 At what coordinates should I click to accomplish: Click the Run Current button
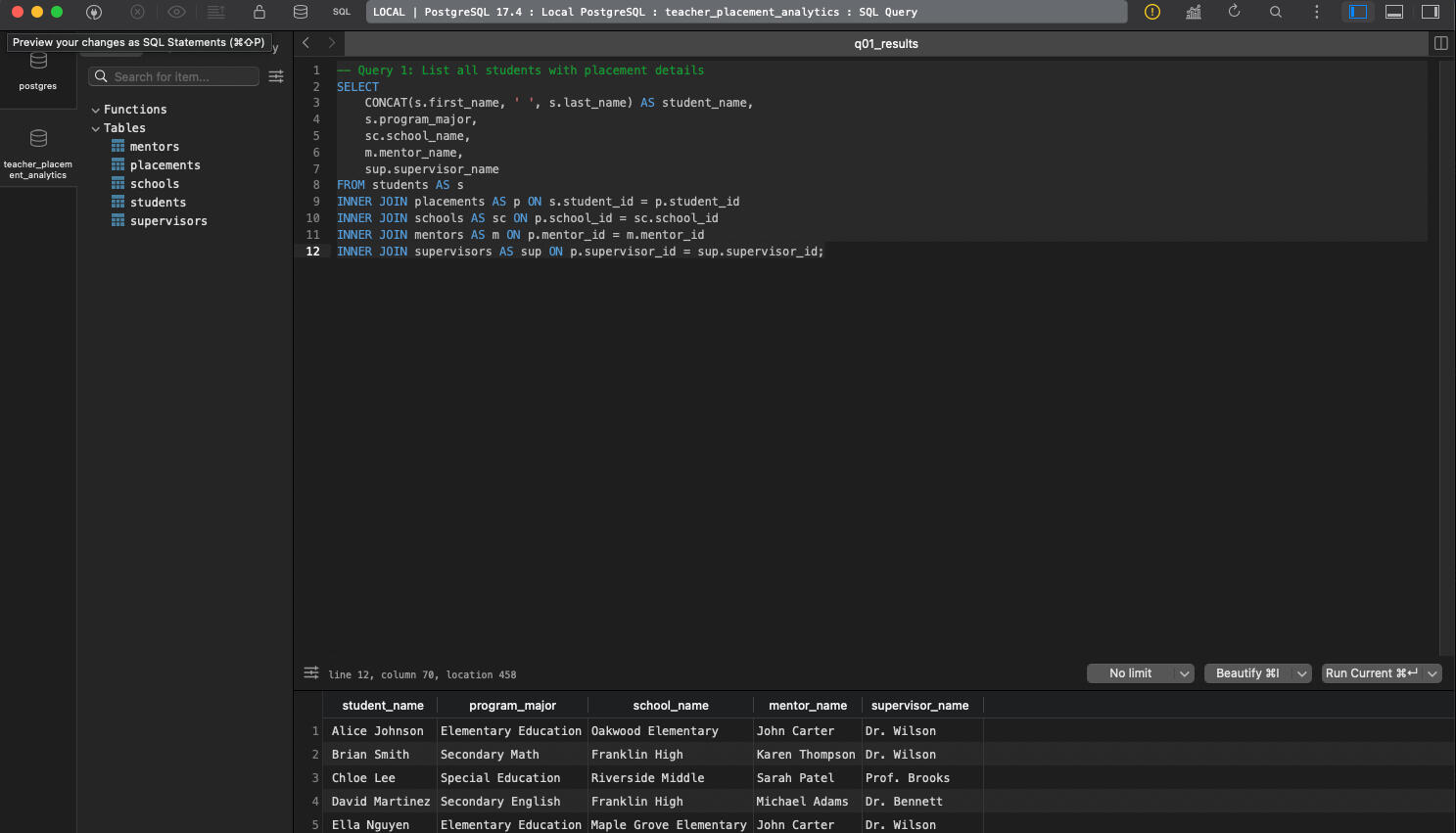point(1371,673)
